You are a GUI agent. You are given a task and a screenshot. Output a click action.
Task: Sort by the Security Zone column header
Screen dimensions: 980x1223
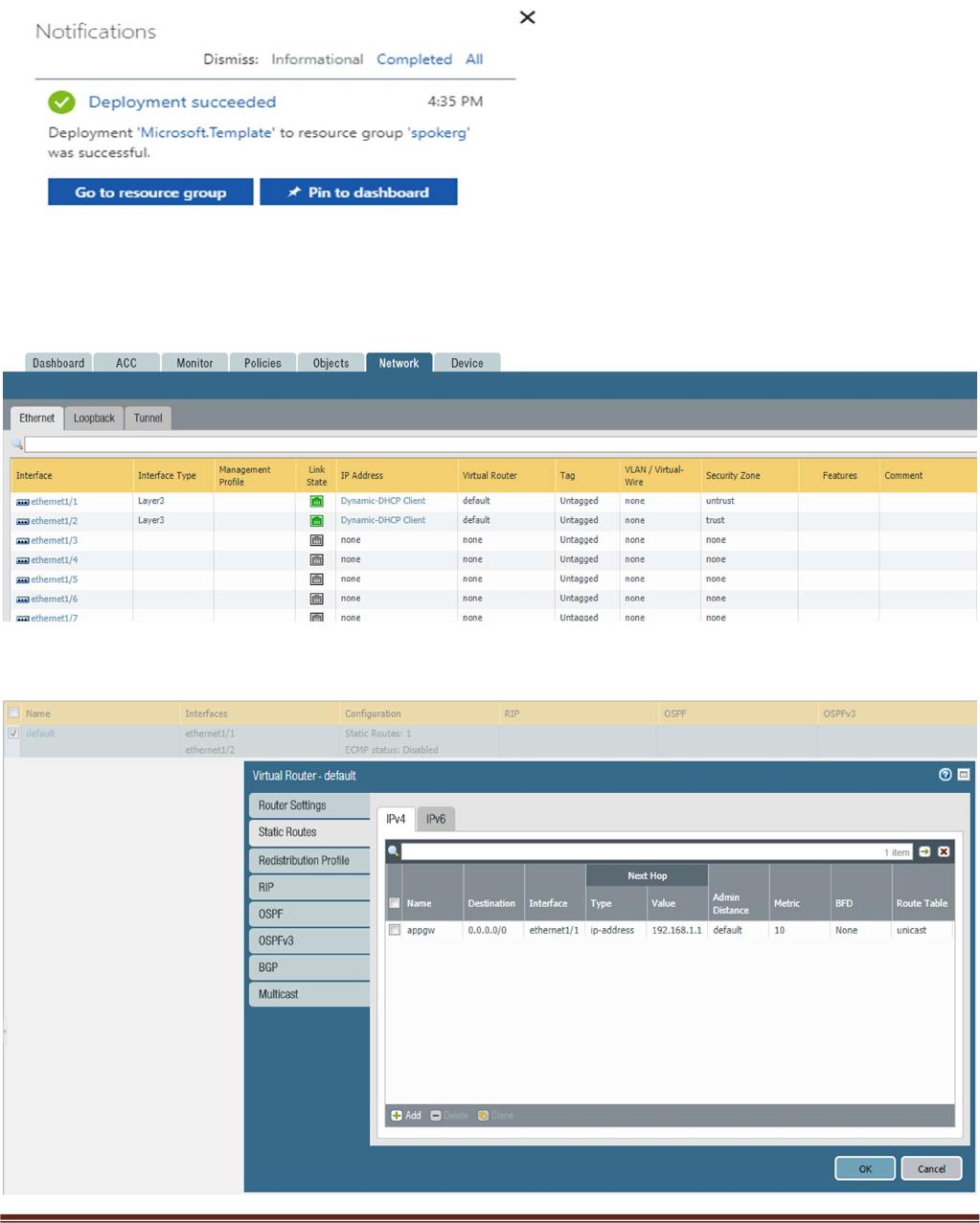(749, 476)
